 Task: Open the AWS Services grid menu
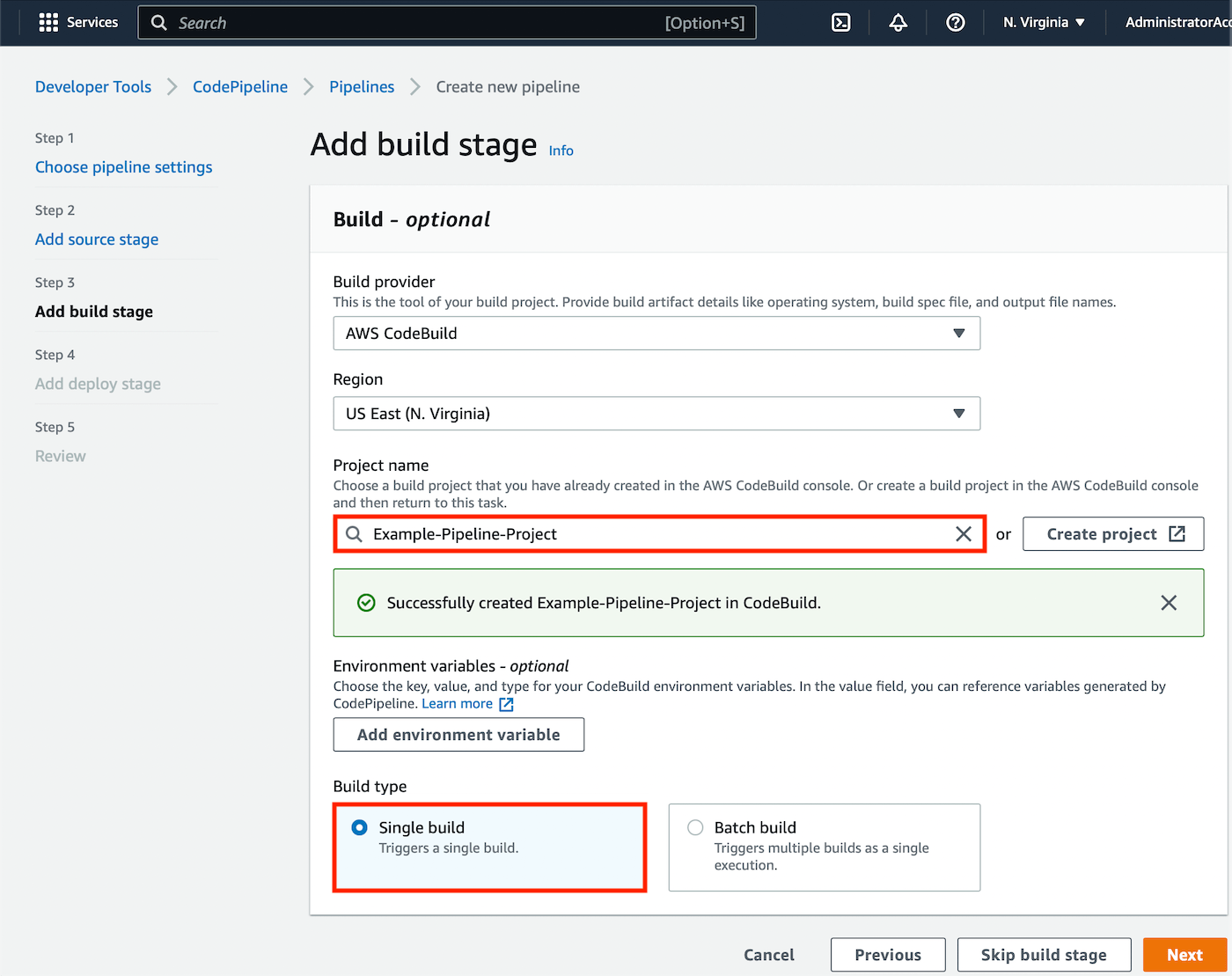pos(49,23)
